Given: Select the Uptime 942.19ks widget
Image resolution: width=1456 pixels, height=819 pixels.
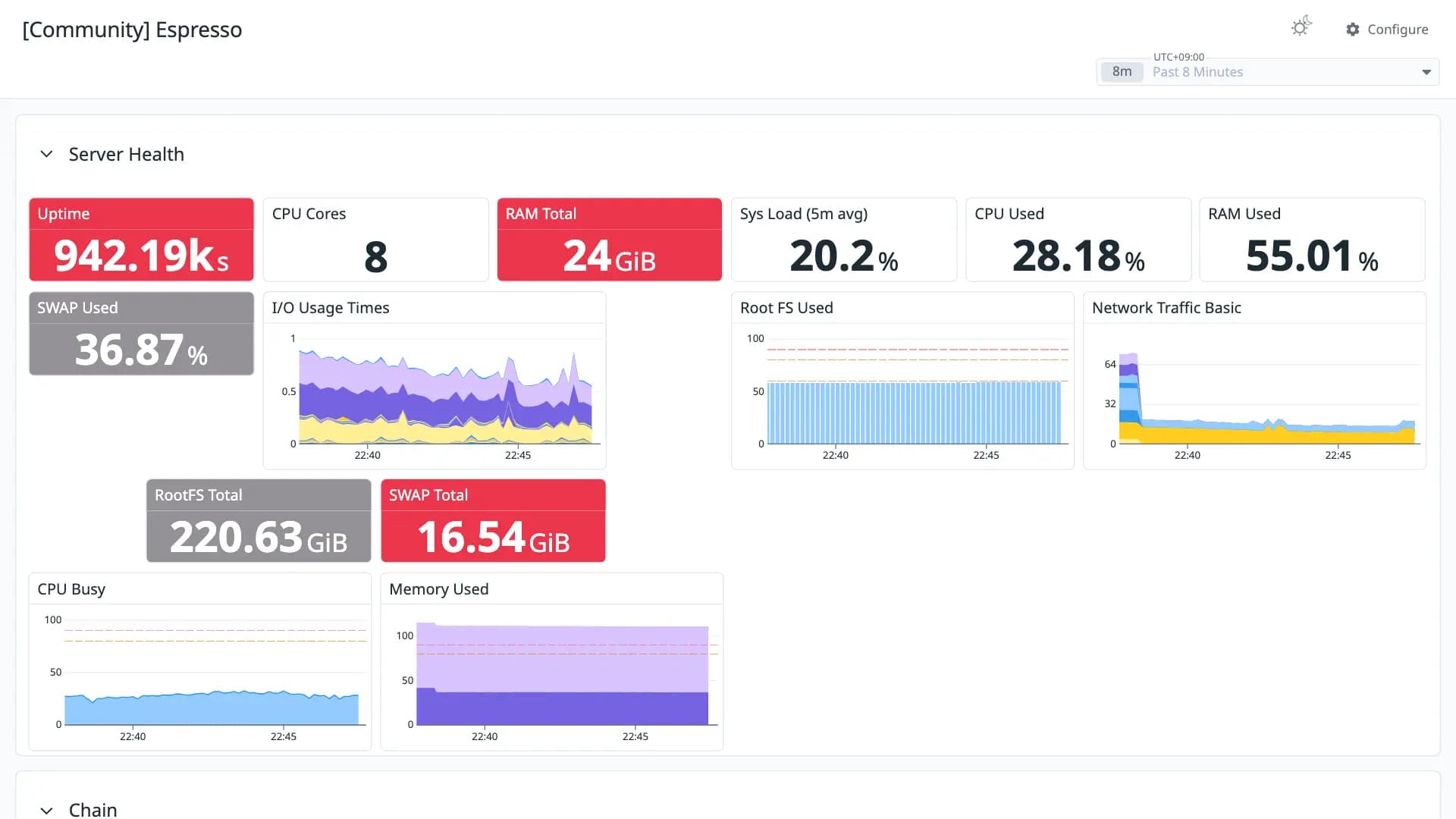Looking at the screenshot, I should tap(142, 240).
